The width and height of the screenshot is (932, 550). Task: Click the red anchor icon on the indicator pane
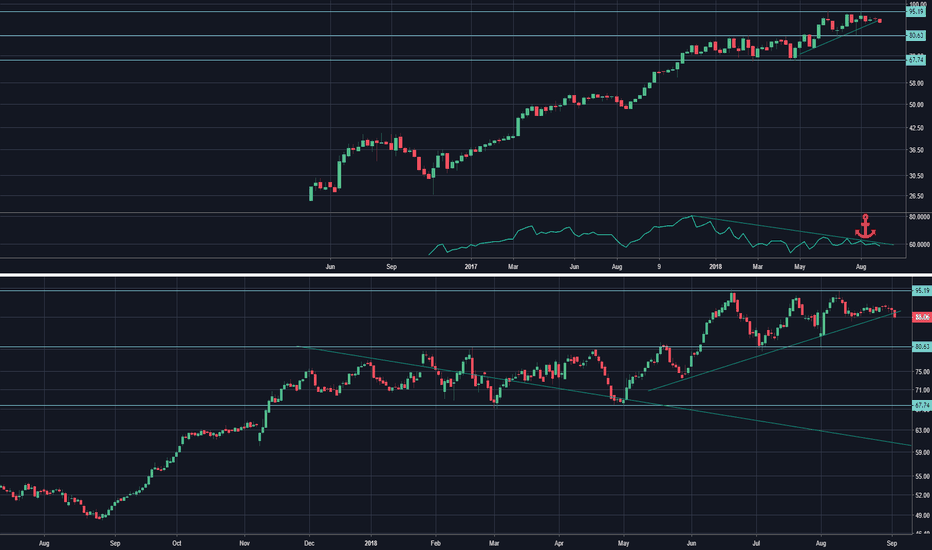click(865, 227)
